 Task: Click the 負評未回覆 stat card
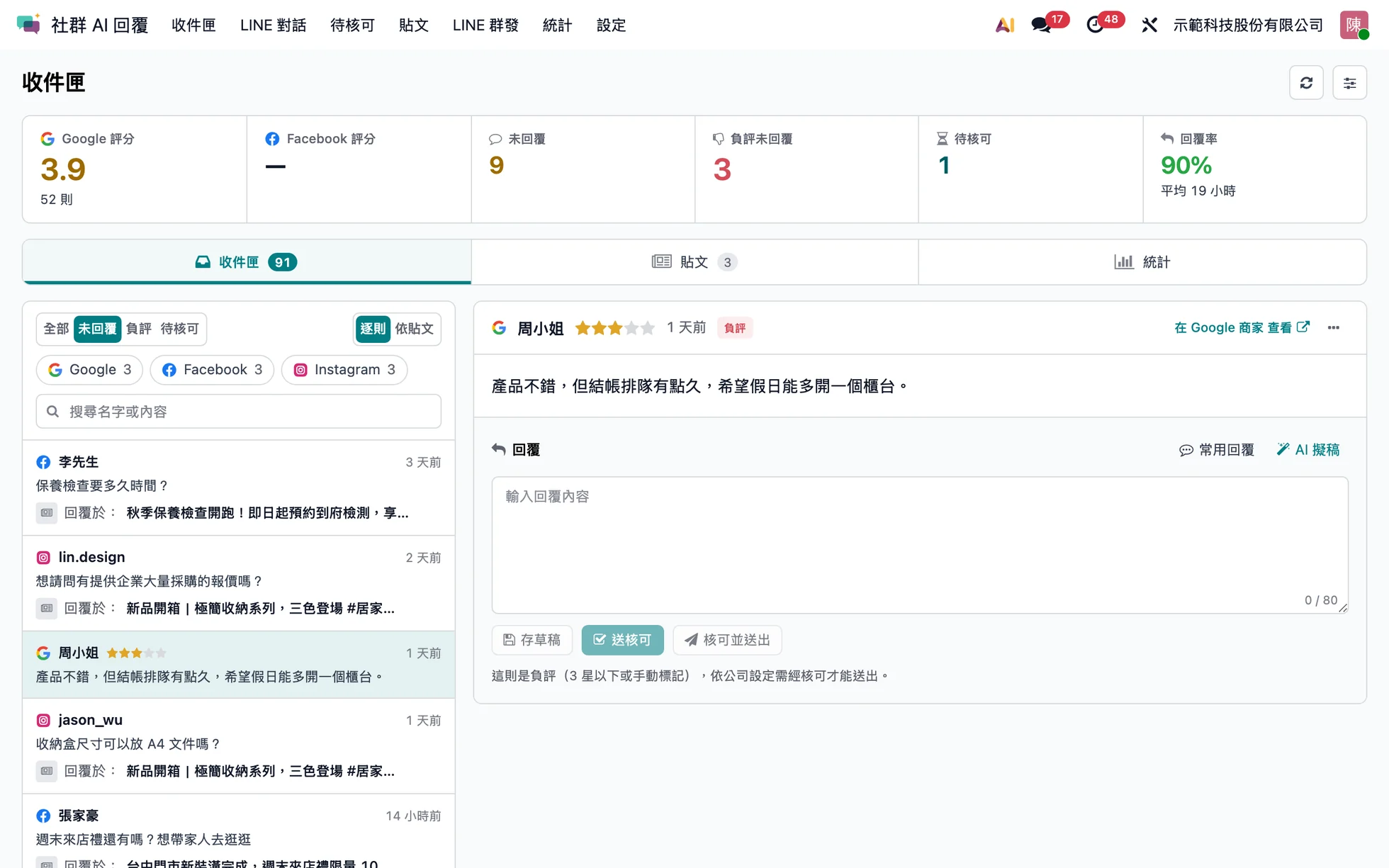806,169
